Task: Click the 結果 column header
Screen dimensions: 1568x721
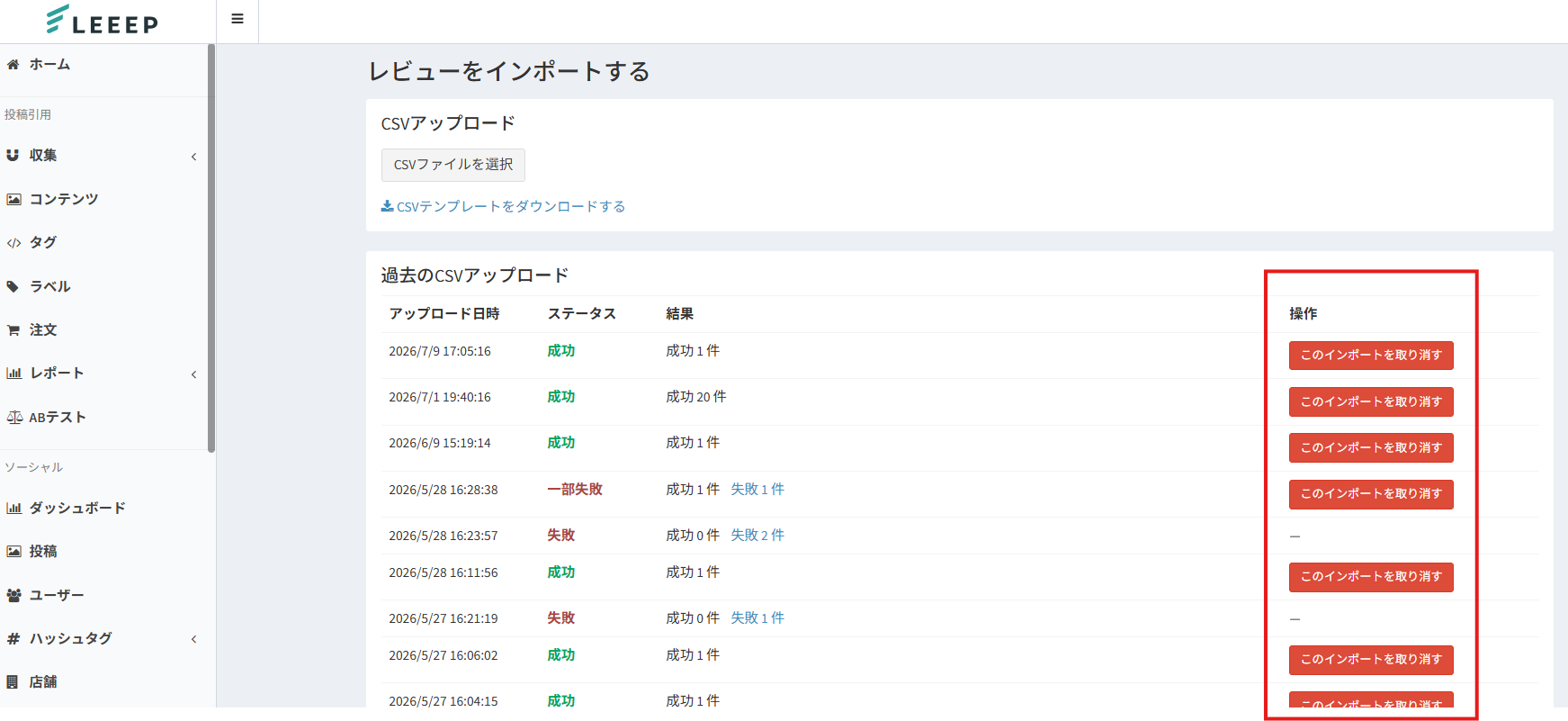Action: pos(680,313)
